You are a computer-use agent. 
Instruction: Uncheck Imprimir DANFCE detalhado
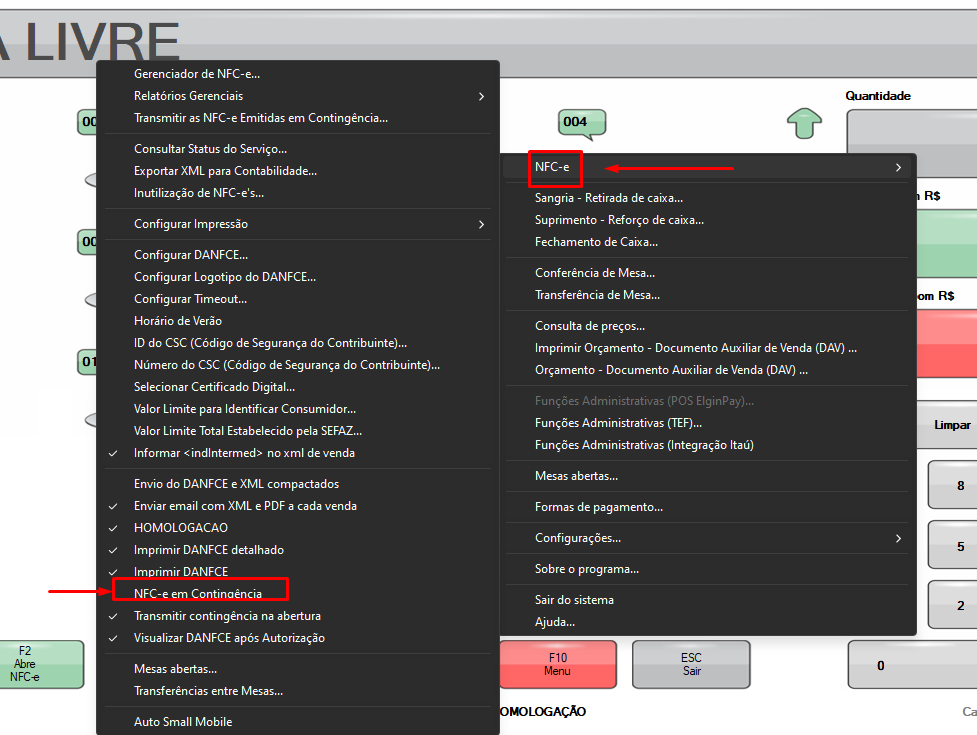[298, 550]
